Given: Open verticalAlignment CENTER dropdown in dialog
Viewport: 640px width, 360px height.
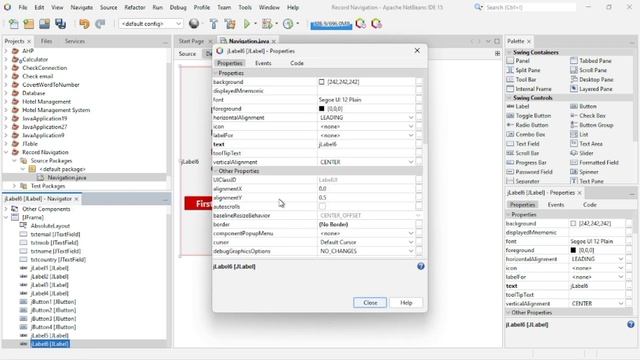Looking at the screenshot, I should click(411, 162).
